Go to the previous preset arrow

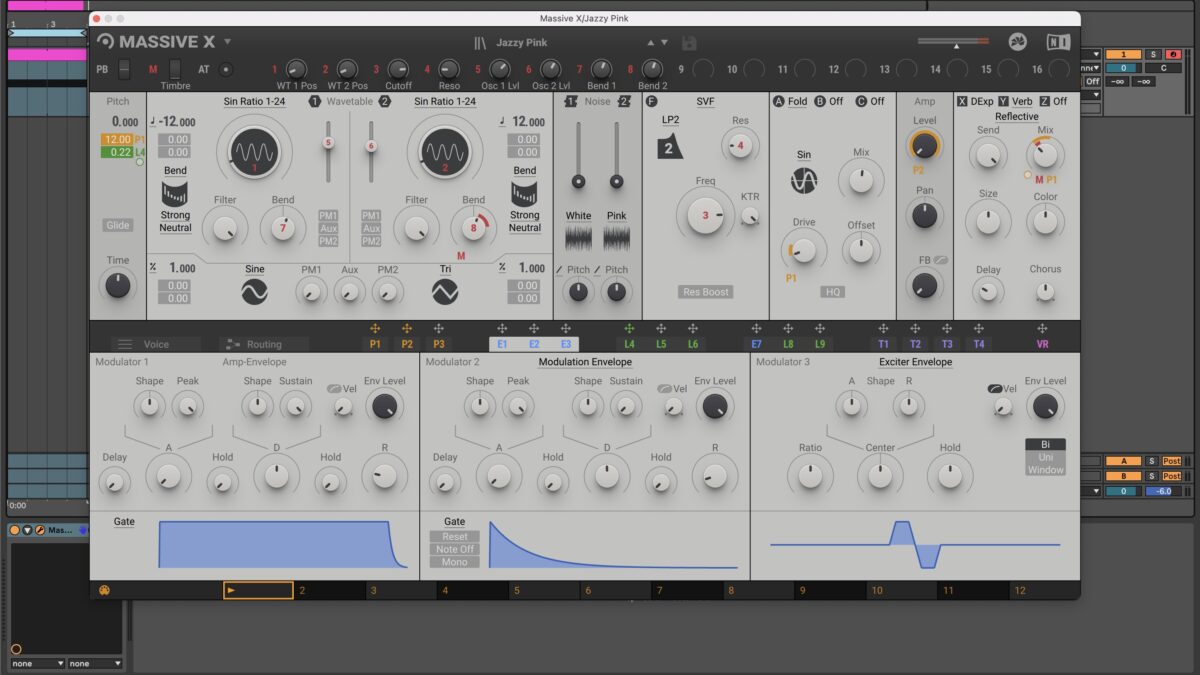[651, 43]
